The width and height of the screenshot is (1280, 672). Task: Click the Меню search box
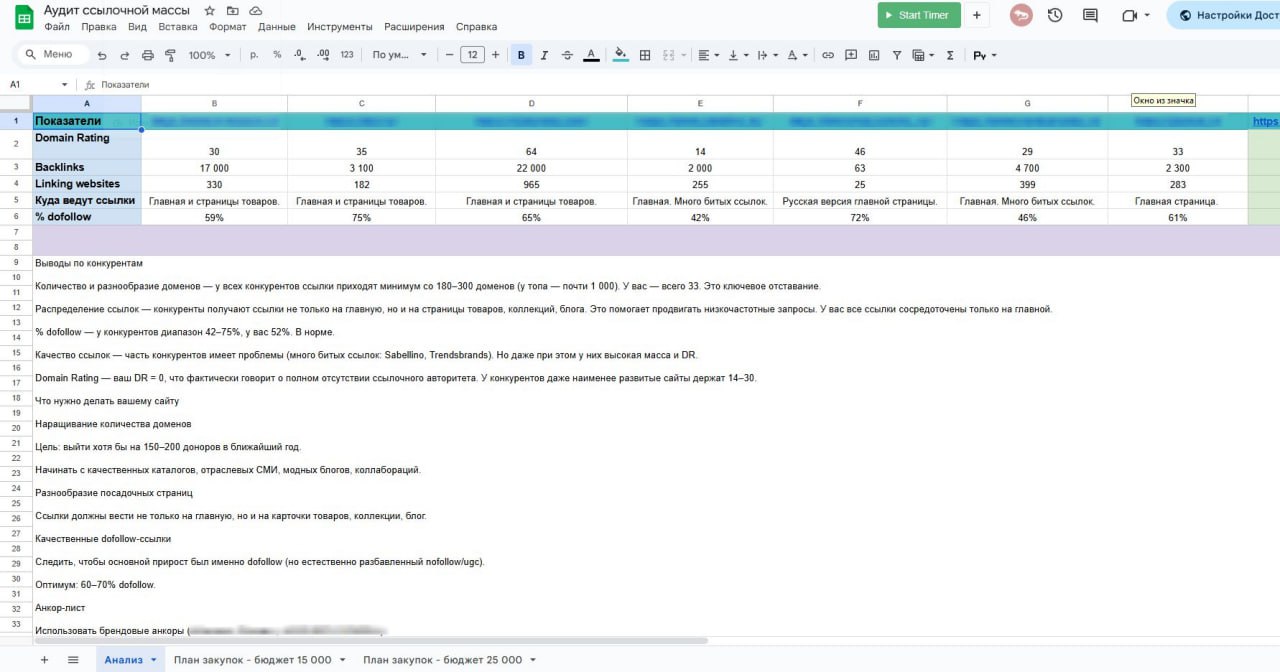click(x=54, y=55)
